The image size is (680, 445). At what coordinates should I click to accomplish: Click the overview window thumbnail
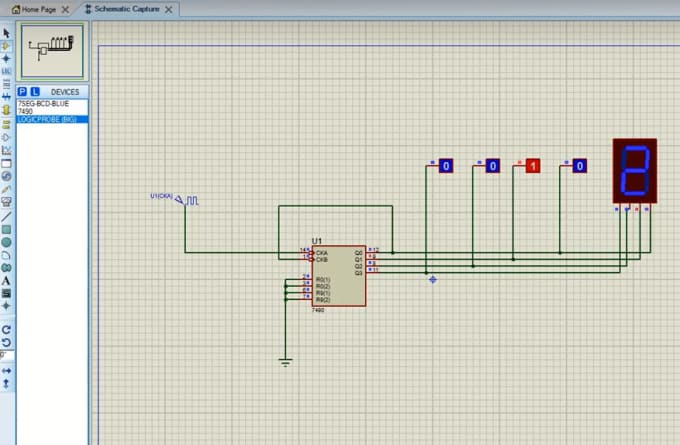[x=52, y=51]
